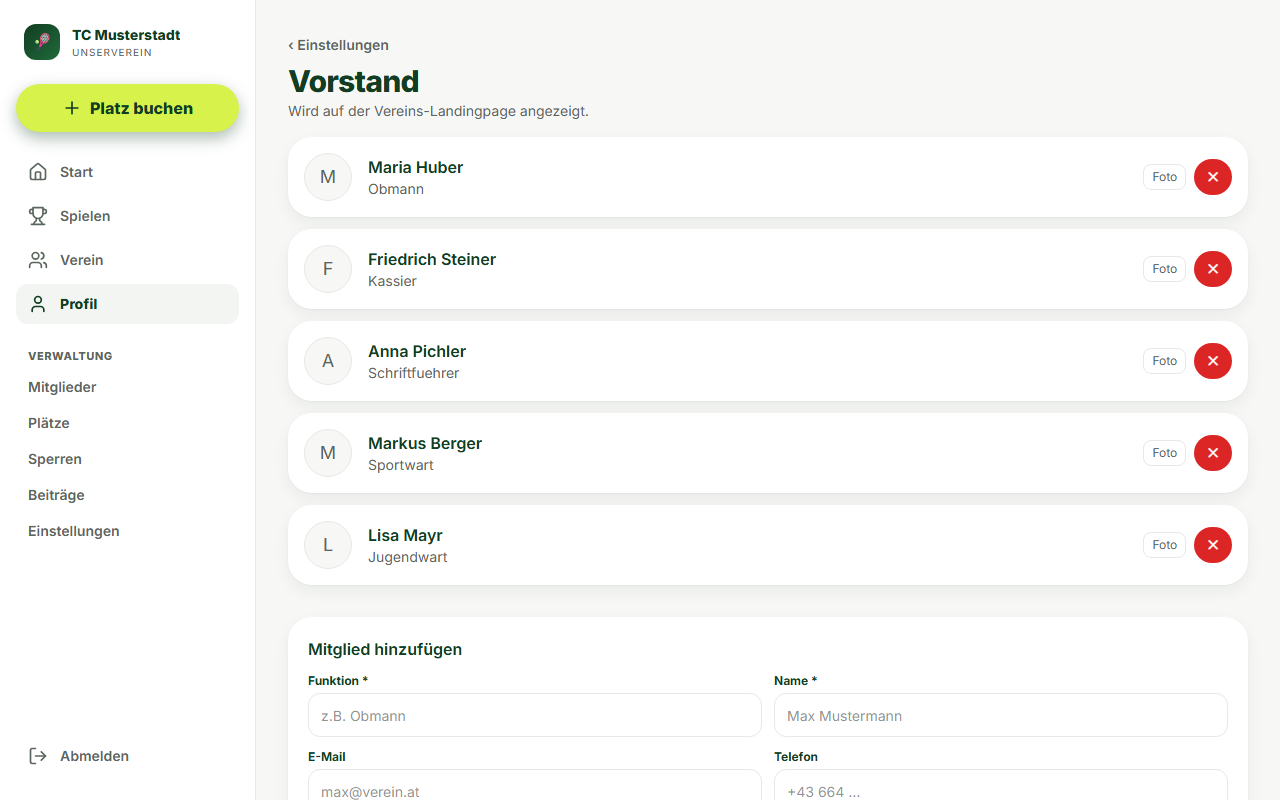The width and height of the screenshot is (1280, 800).
Task: Click Foto button for Maria Huber
Action: point(1164,177)
